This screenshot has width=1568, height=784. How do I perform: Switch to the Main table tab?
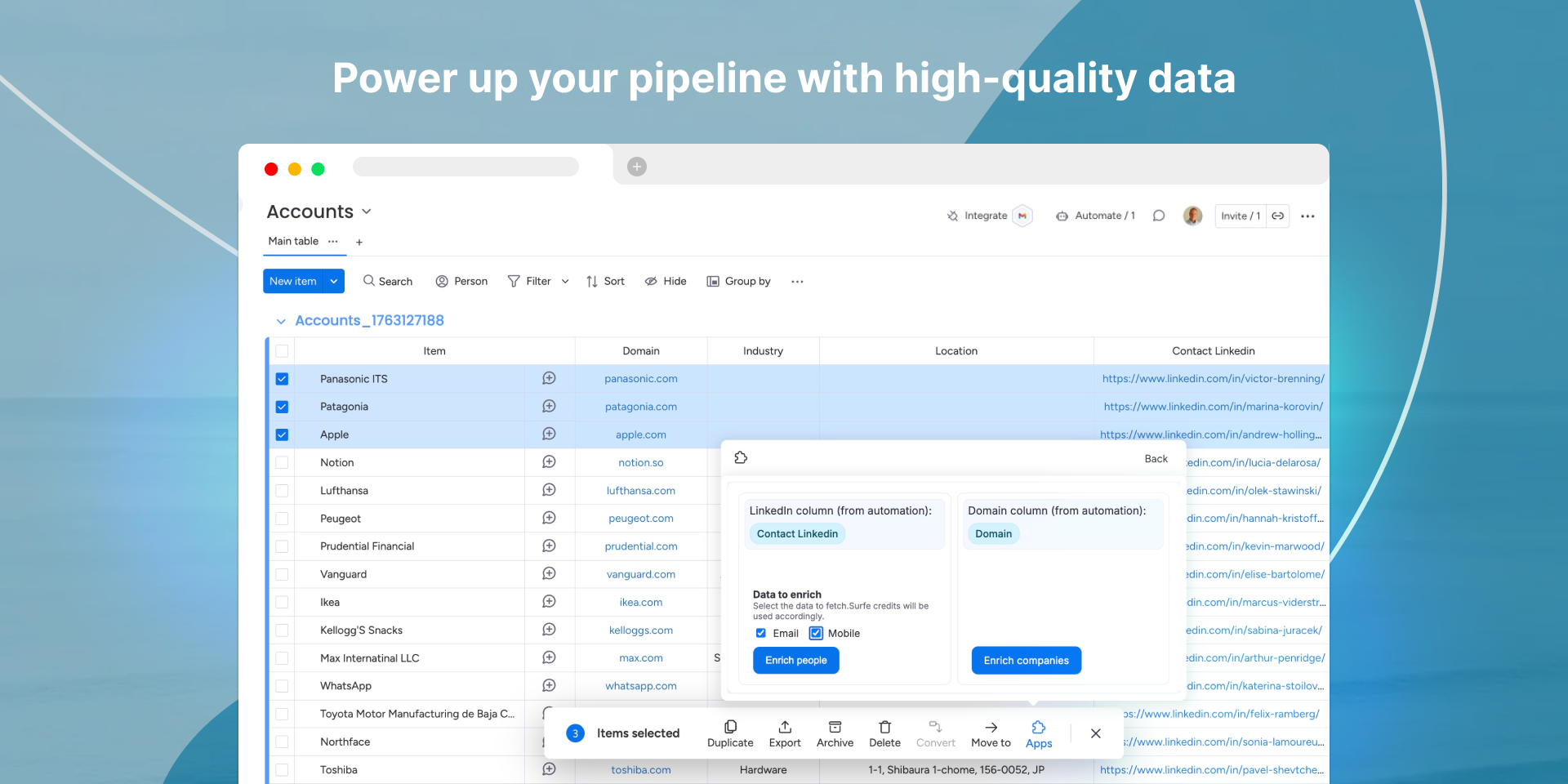point(293,241)
